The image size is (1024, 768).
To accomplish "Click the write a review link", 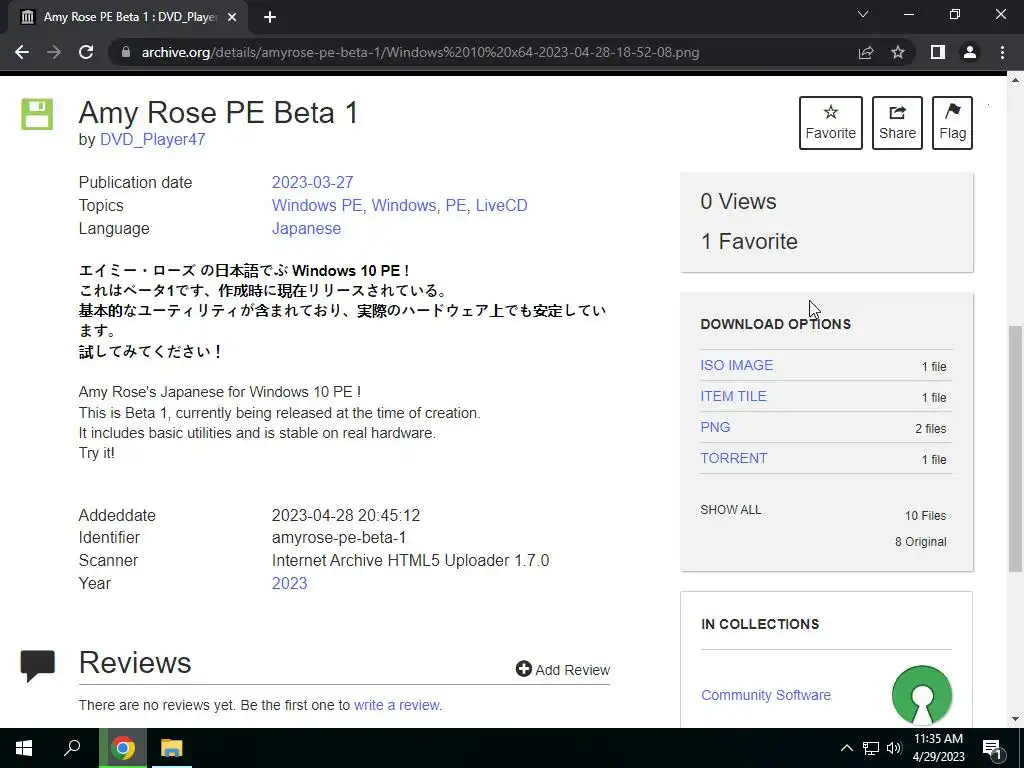I will tap(396, 705).
